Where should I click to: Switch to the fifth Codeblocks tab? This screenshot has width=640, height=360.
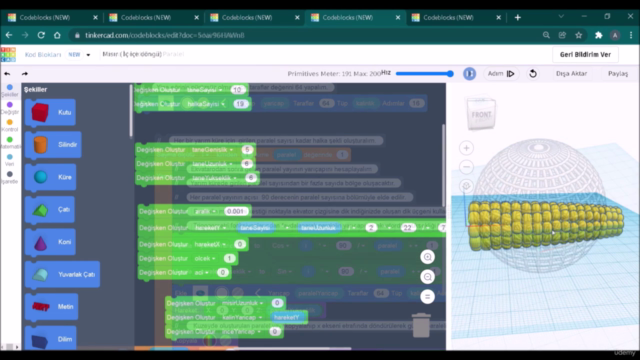click(456, 18)
